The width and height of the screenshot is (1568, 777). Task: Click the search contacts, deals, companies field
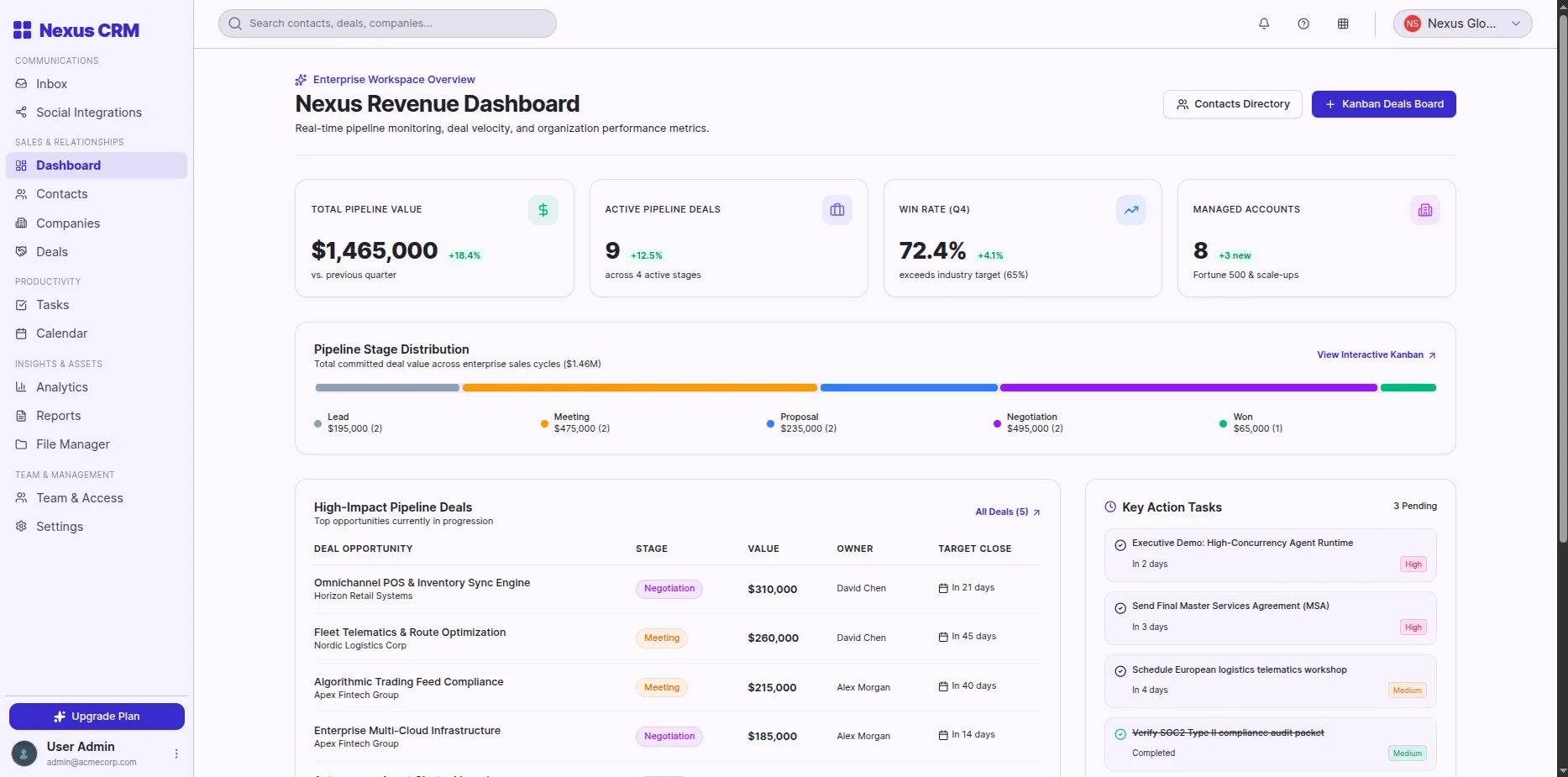pyautogui.click(x=387, y=24)
